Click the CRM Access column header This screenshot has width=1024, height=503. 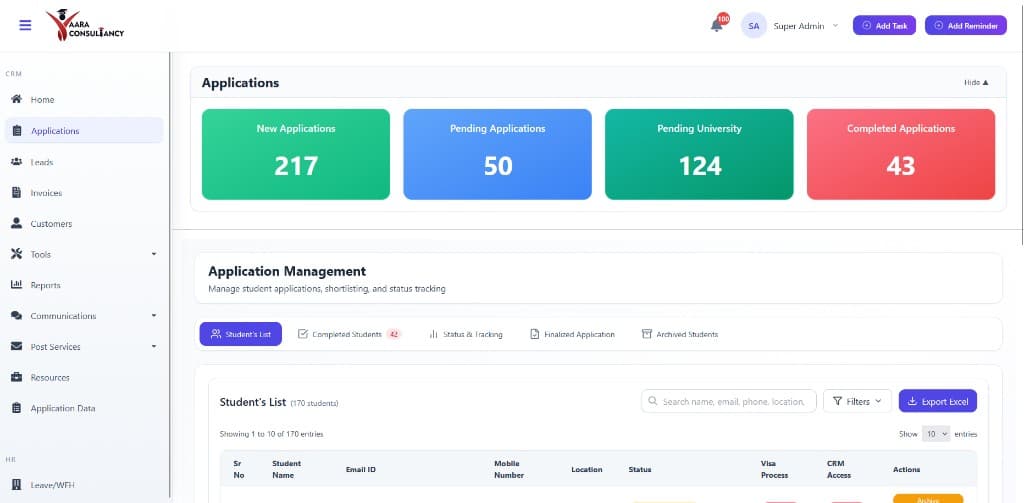pyautogui.click(x=839, y=469)
